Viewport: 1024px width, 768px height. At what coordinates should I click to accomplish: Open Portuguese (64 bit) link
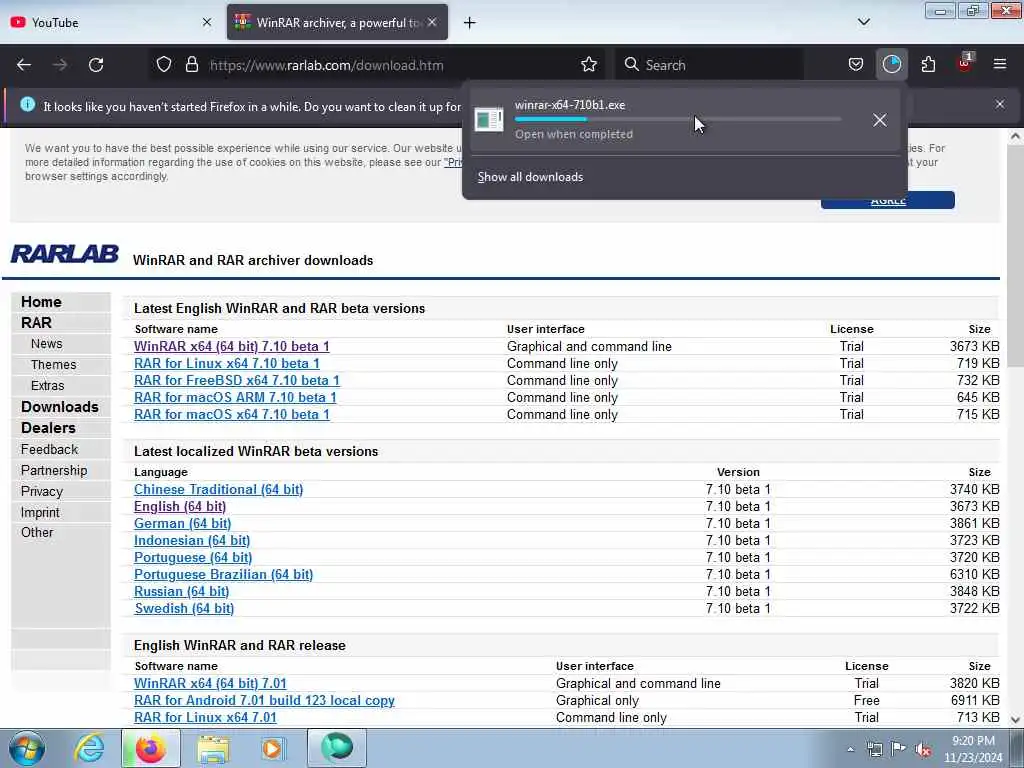(x=193, y=557)
